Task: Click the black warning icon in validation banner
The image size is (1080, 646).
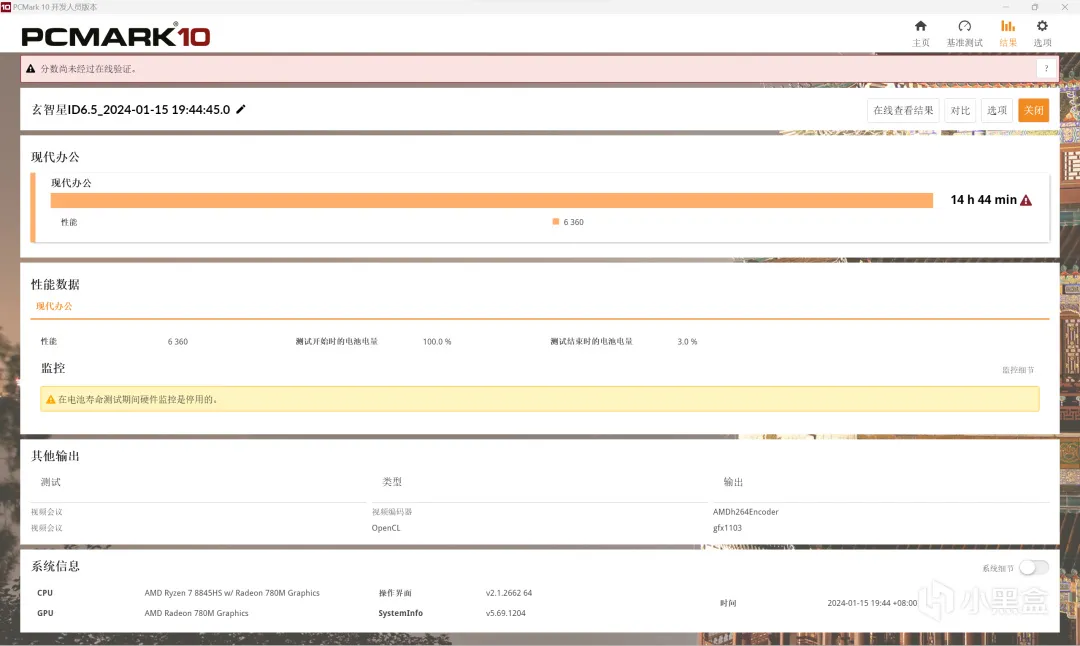Action: click(x=30, y=69)
